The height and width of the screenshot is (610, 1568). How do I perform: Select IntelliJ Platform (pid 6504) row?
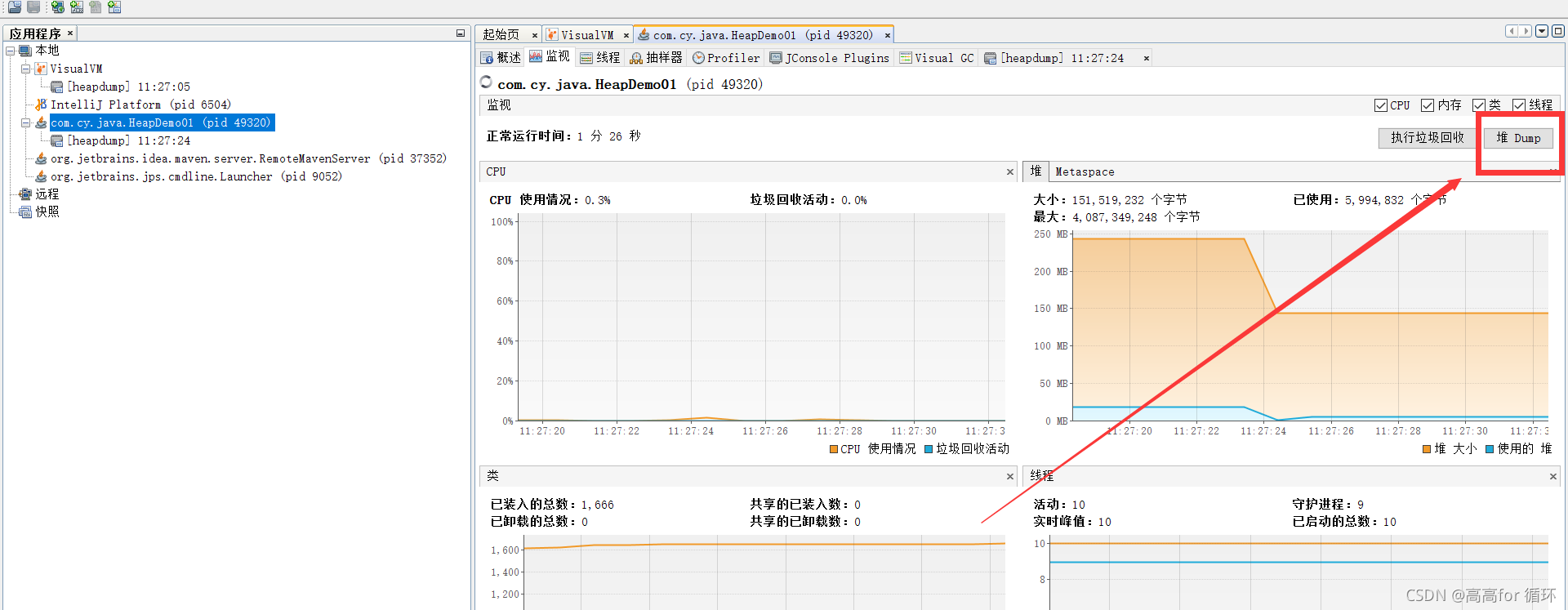[x=140, y=105]
